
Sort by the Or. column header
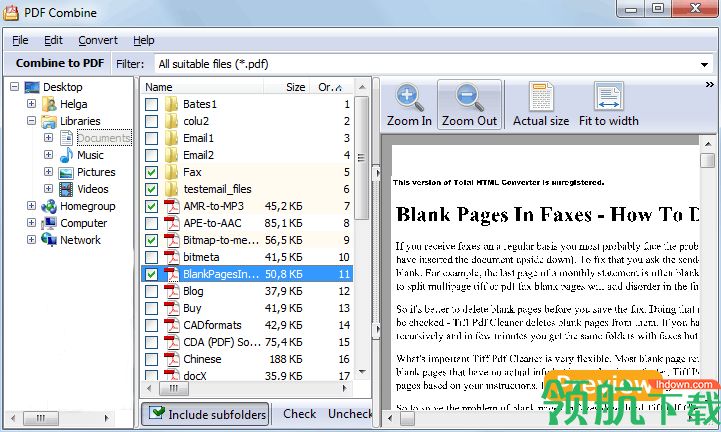click(330, 87)
